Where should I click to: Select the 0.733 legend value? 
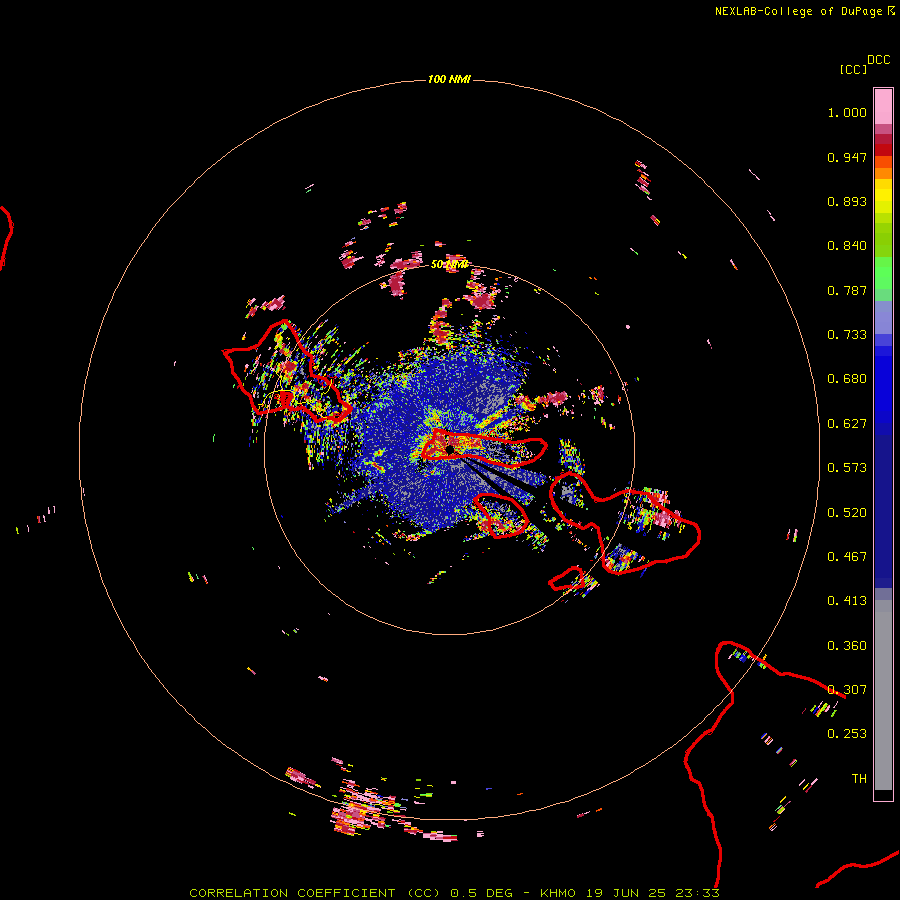pos(847,335)
